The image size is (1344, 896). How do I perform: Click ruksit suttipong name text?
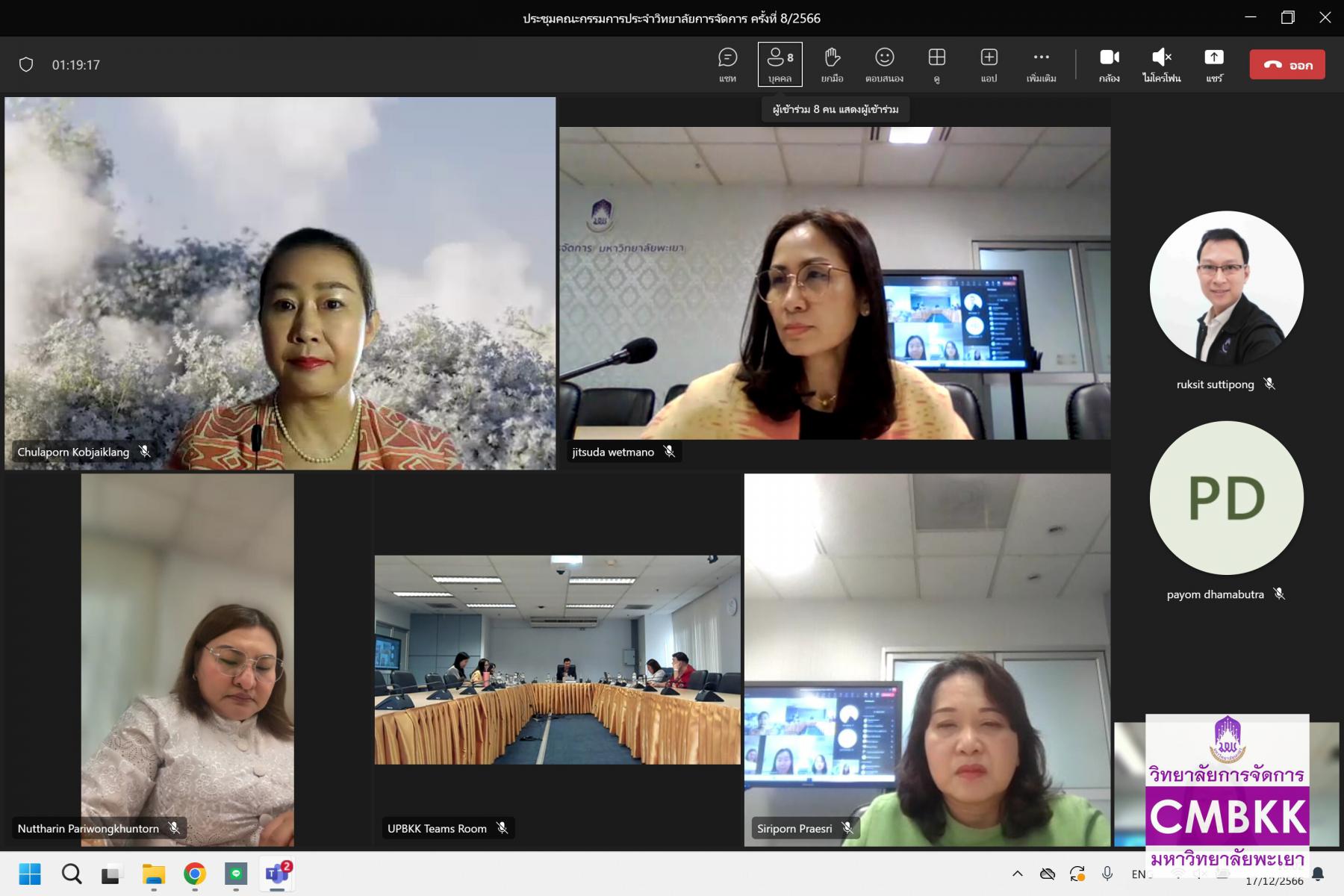[1215, 385]
